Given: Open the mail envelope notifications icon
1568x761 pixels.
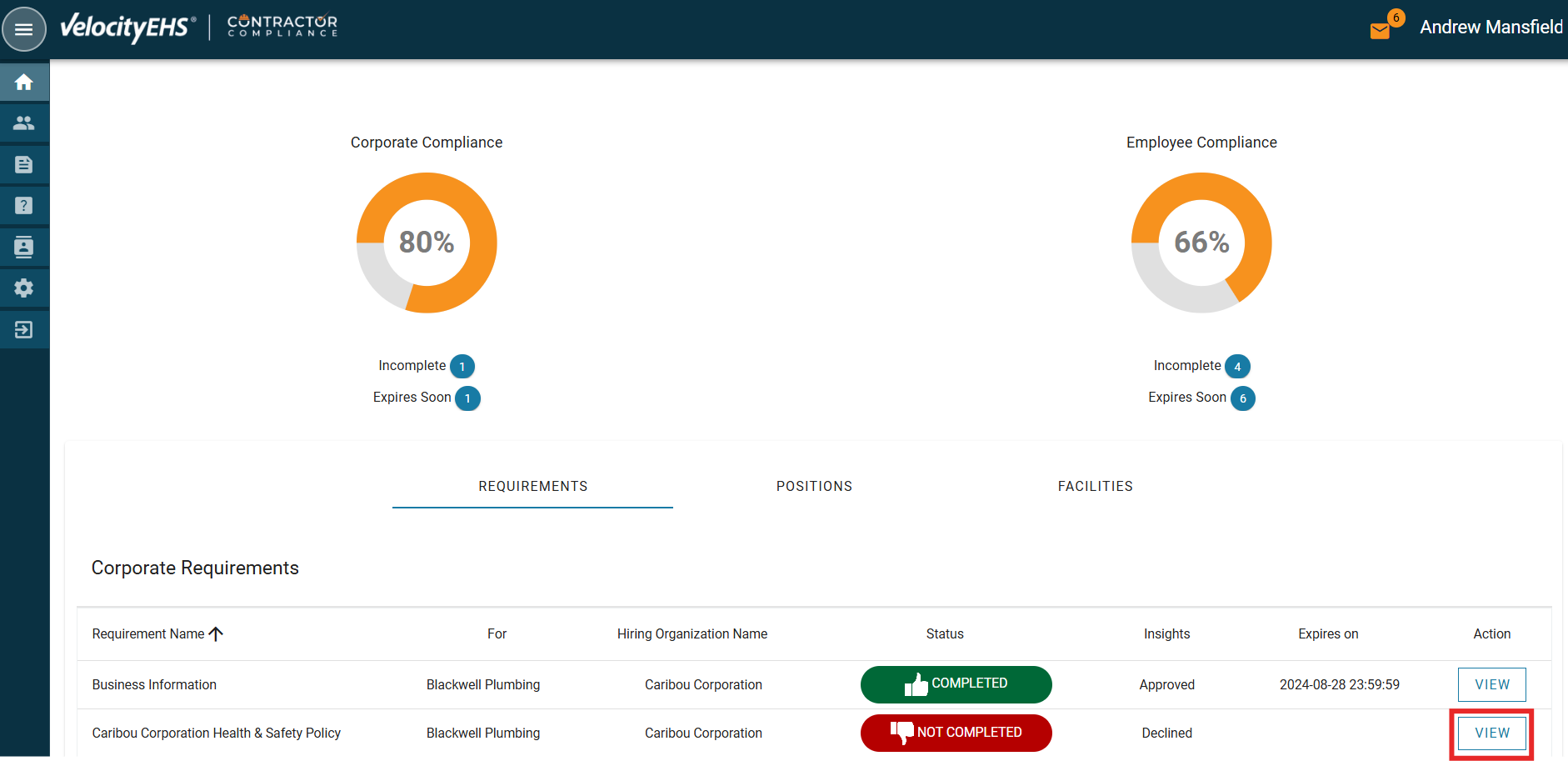Looking at the screenshot, I should point(1380,31).
